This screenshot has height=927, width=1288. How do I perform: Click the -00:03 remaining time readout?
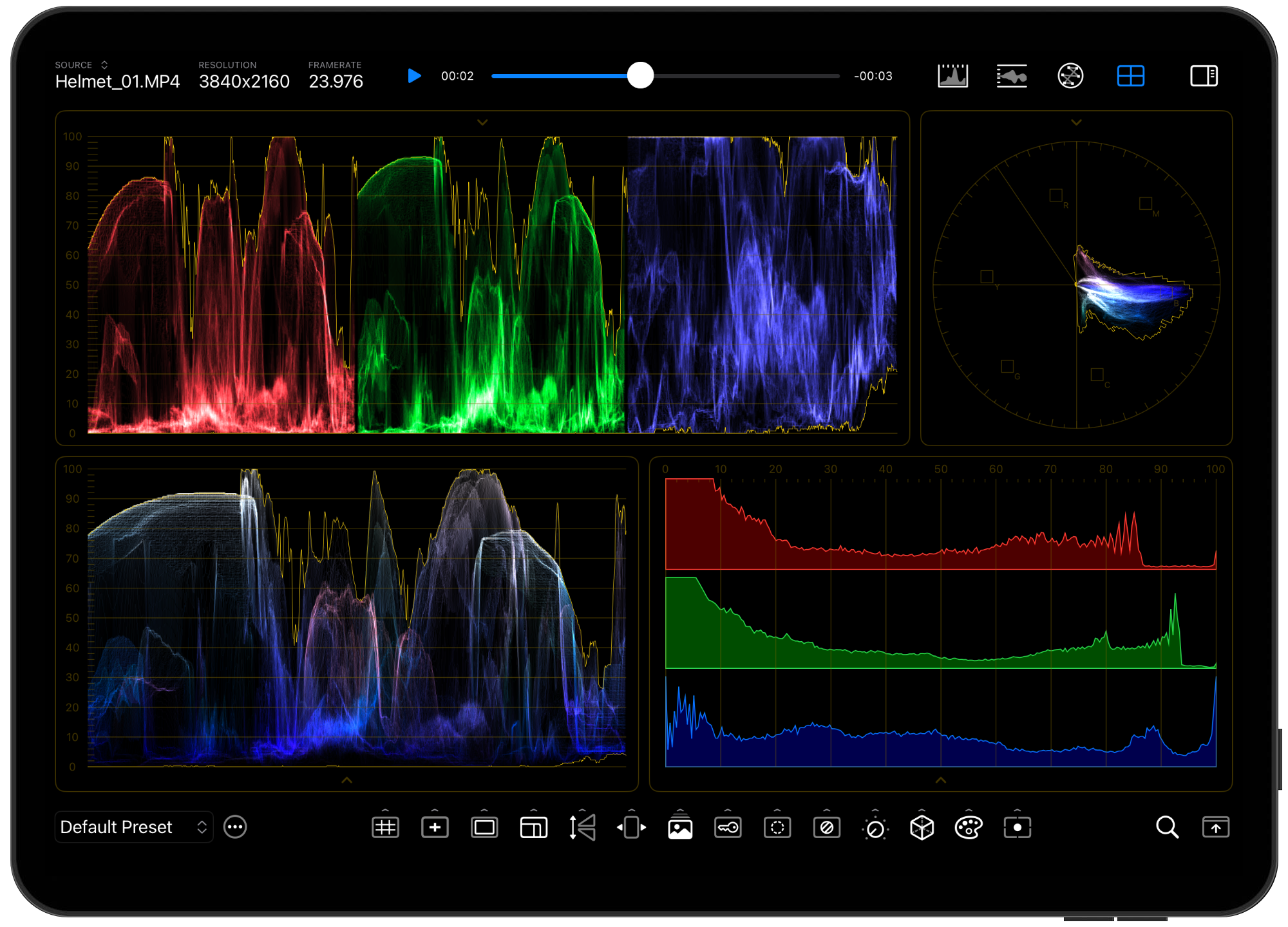pyautogui.click(x=873, y=76)
